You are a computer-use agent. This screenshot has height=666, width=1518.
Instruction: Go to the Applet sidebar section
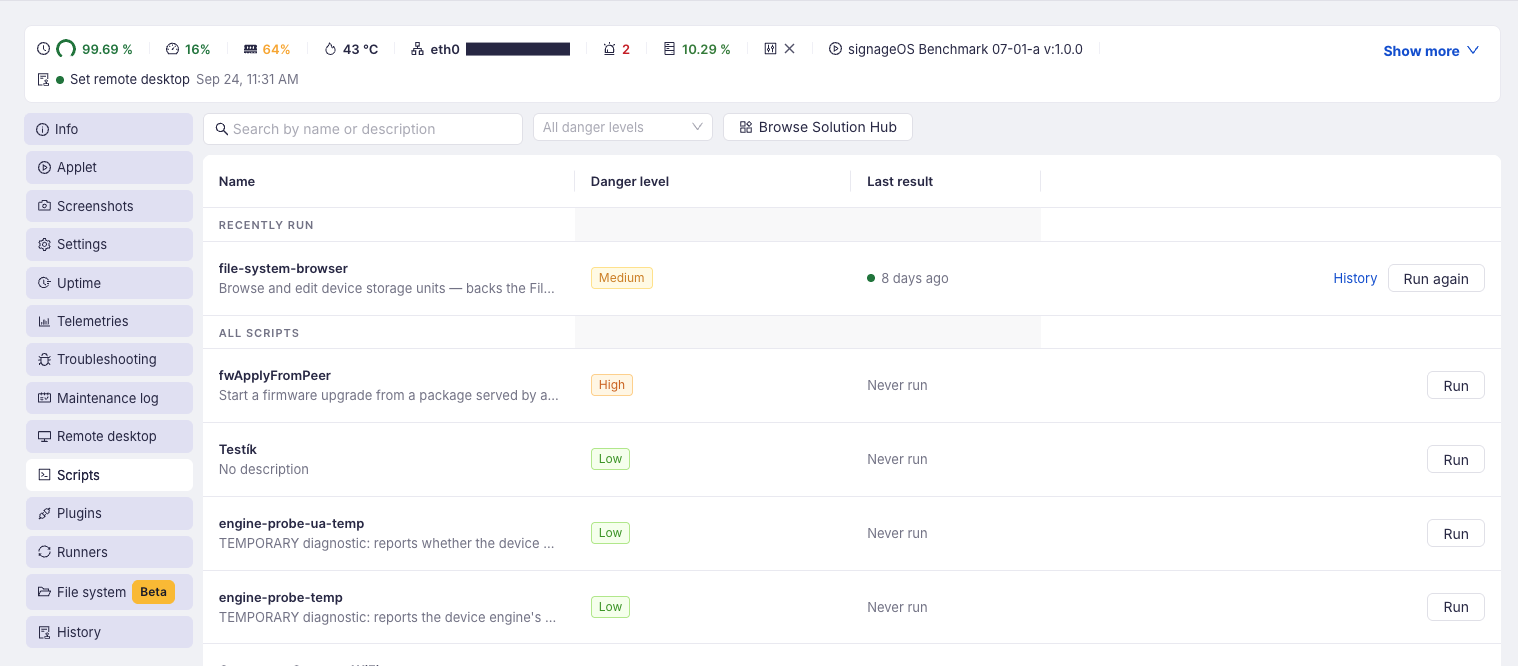pos(109,167)
